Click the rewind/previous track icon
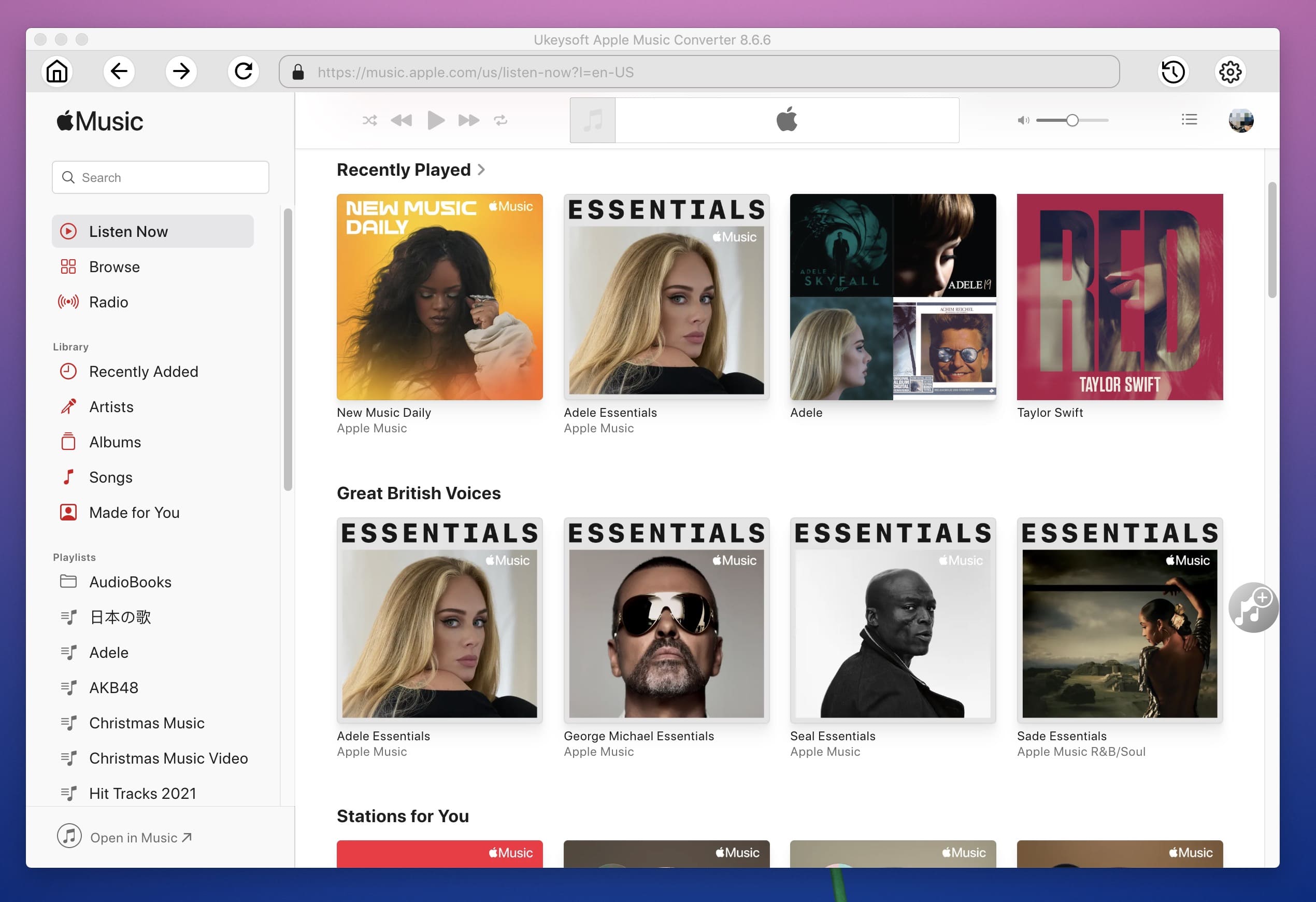 coord(401,120)
